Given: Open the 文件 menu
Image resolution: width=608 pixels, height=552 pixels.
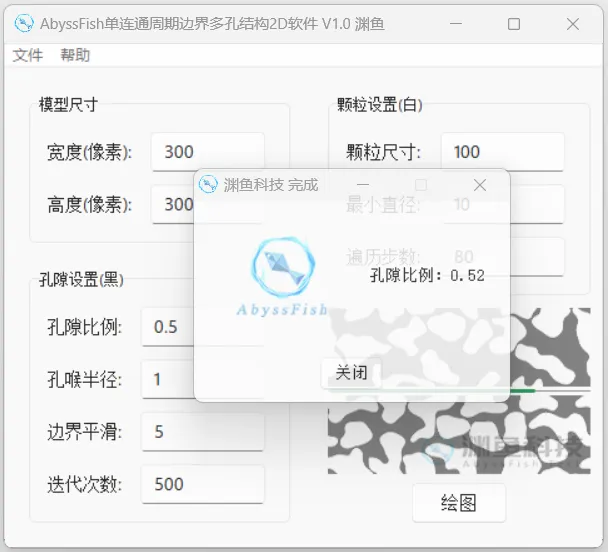Looking at the screenshot, I should (x=28, y=55).
